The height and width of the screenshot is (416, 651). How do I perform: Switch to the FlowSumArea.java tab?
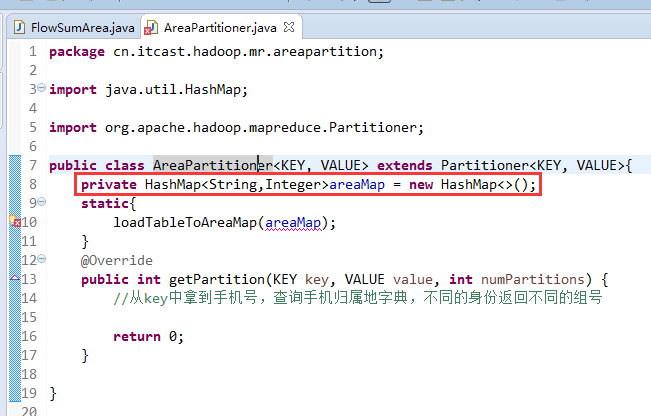click(74, 27)
